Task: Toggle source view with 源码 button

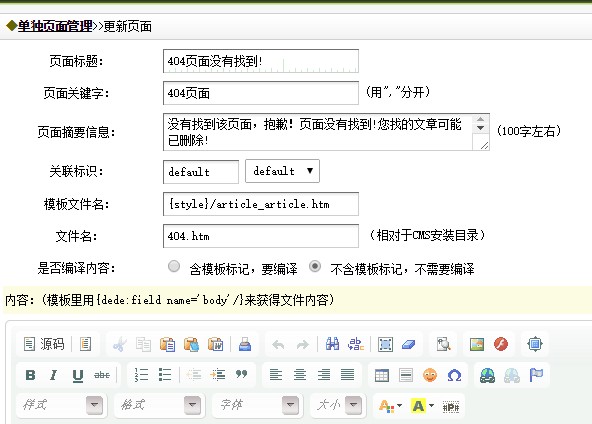Action: 44,344
